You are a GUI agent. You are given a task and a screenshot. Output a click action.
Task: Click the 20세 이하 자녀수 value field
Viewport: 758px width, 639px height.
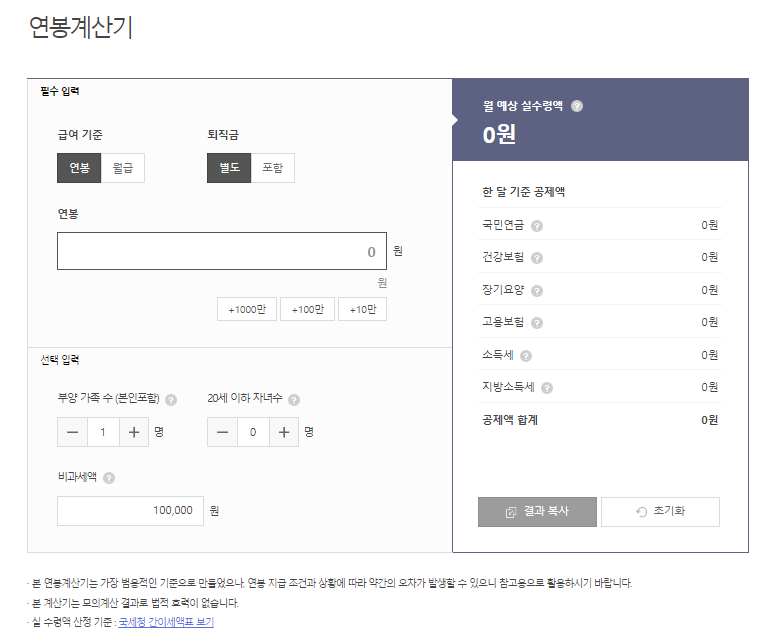tap(253, 432)
